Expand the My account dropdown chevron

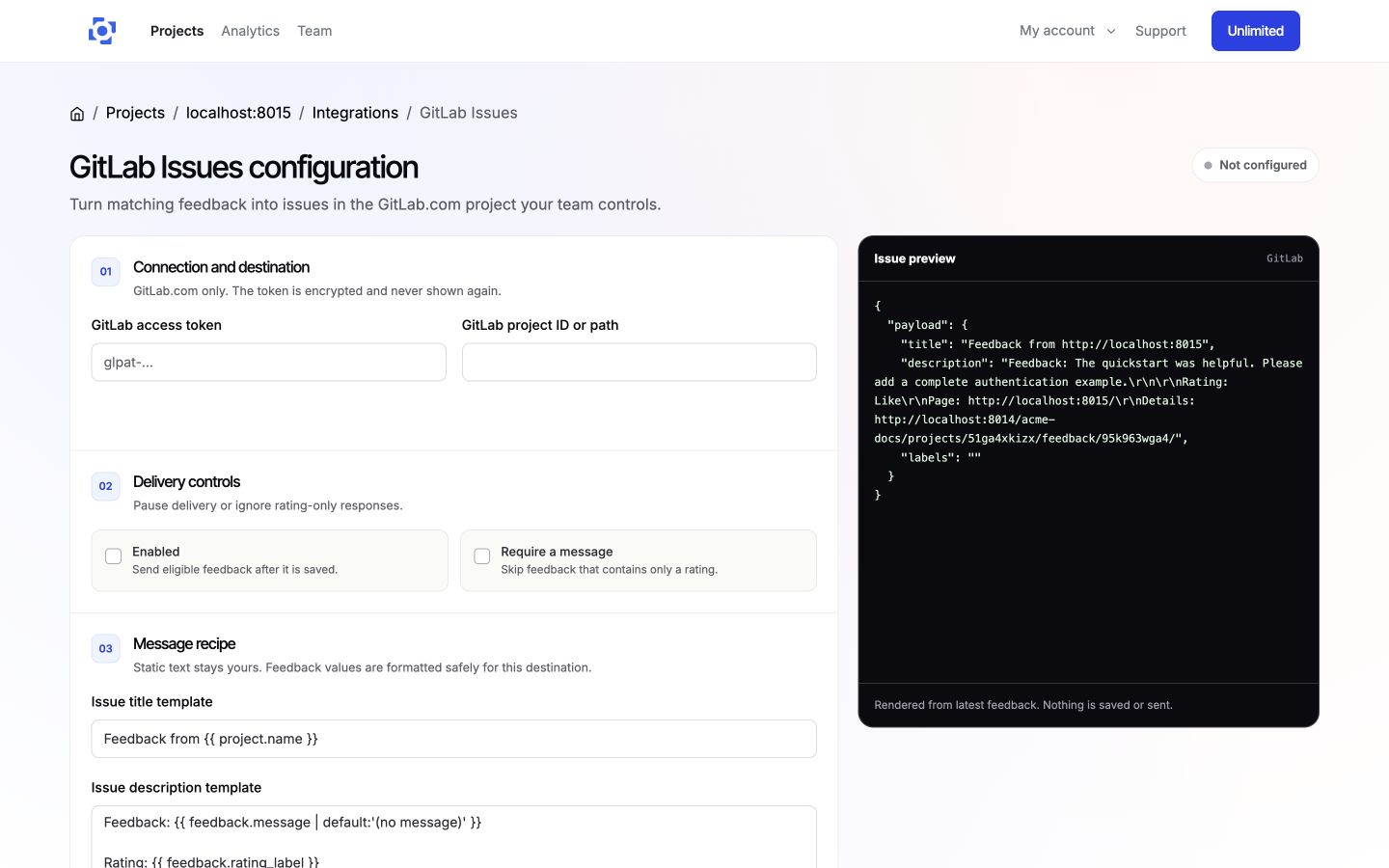1111,31
